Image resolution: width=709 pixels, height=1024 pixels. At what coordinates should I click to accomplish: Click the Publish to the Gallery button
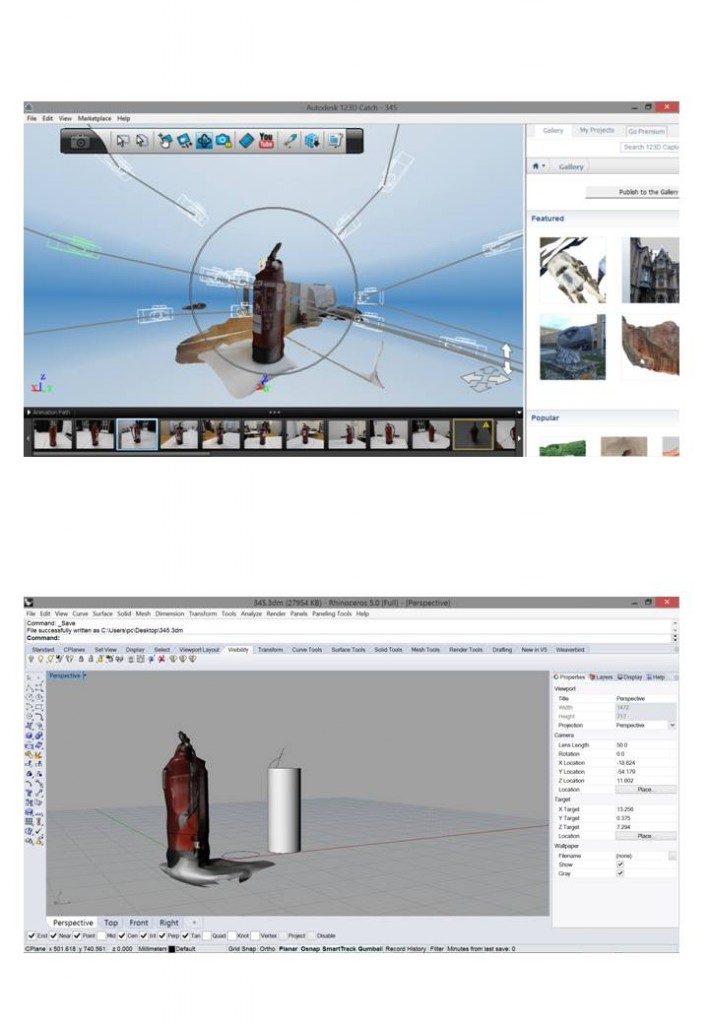pos(632,192)
